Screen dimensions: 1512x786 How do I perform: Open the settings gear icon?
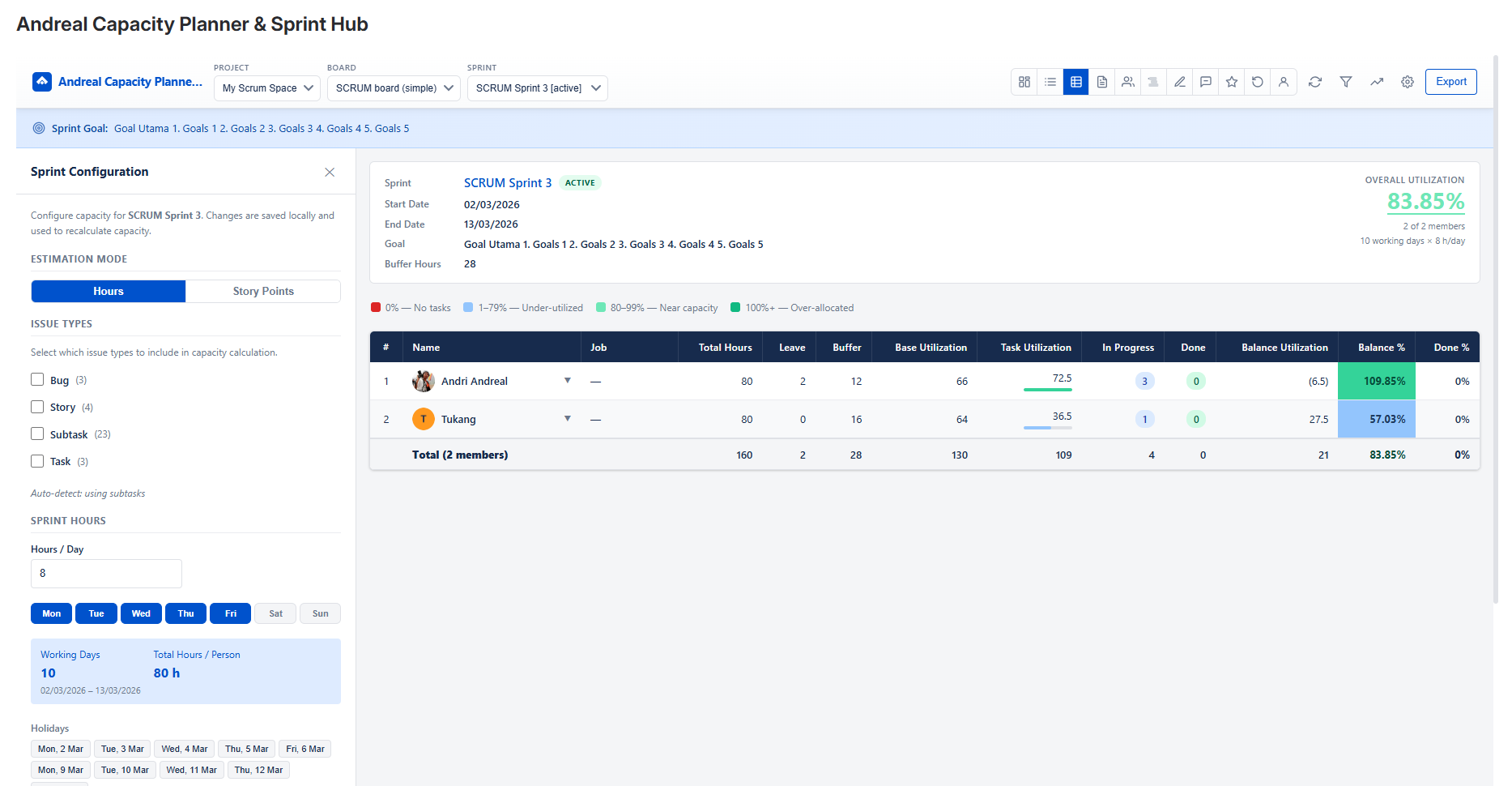pyautogui.click(x=1408, y=82)
